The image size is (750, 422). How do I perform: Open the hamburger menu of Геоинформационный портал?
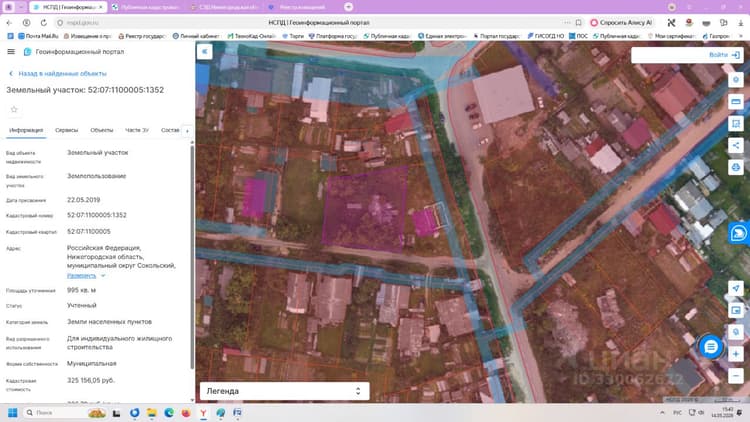[x=11, y=52]
